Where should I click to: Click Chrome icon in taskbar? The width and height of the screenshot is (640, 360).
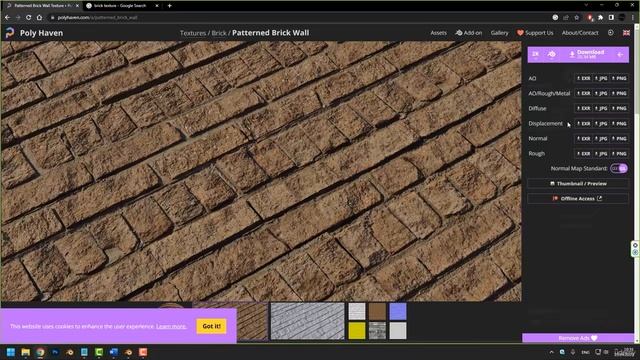click(x=40, y=352)
